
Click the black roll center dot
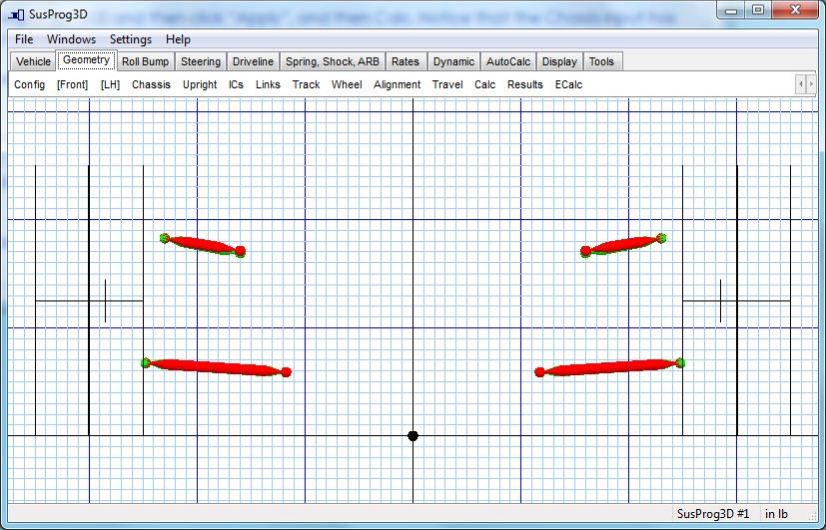(413, 435)
